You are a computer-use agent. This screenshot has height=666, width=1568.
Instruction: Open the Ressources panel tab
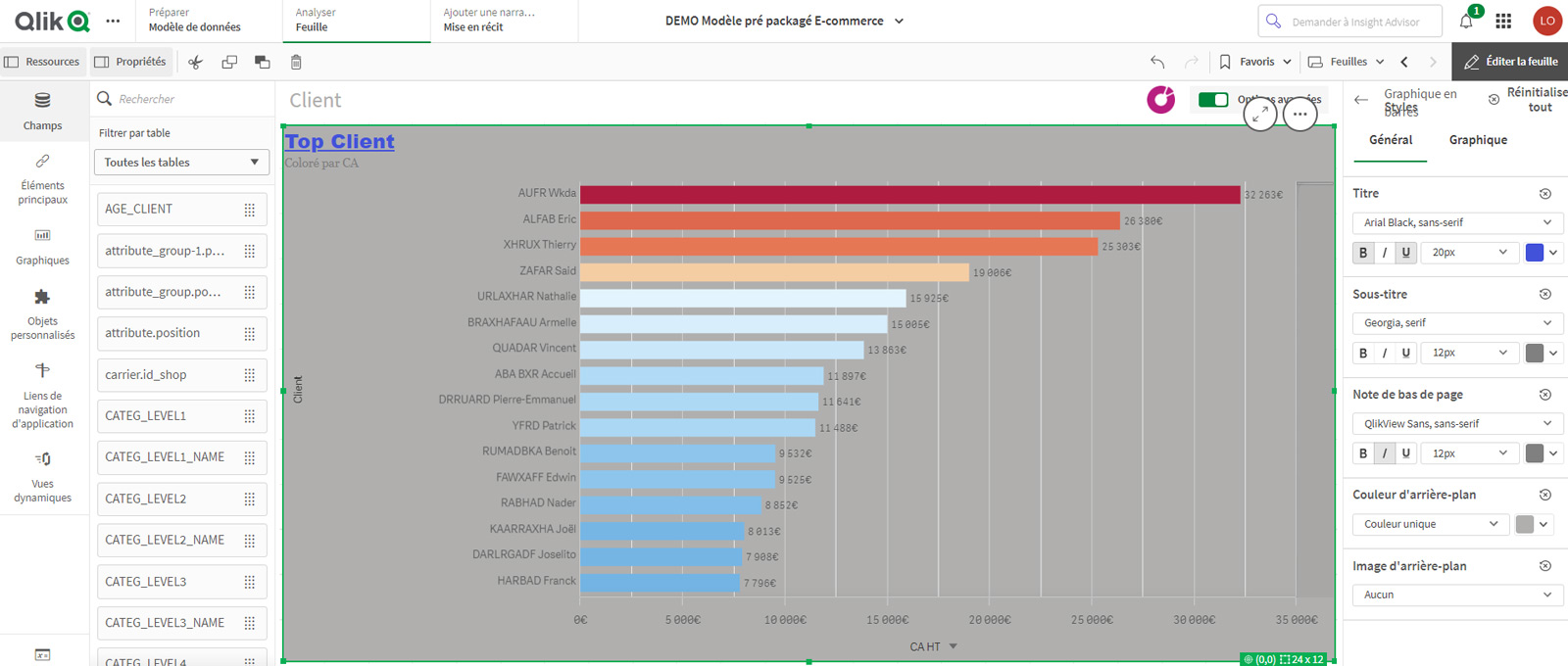[43, 62]
